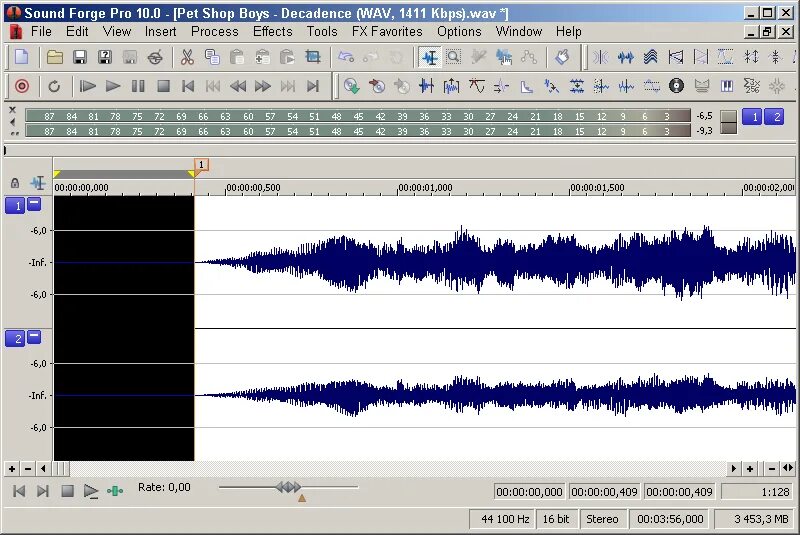The height and width of the screenshot is (535, 800).
Task: Close the channel meters panel
Action: pyautogui.click(x=12, y=109)
